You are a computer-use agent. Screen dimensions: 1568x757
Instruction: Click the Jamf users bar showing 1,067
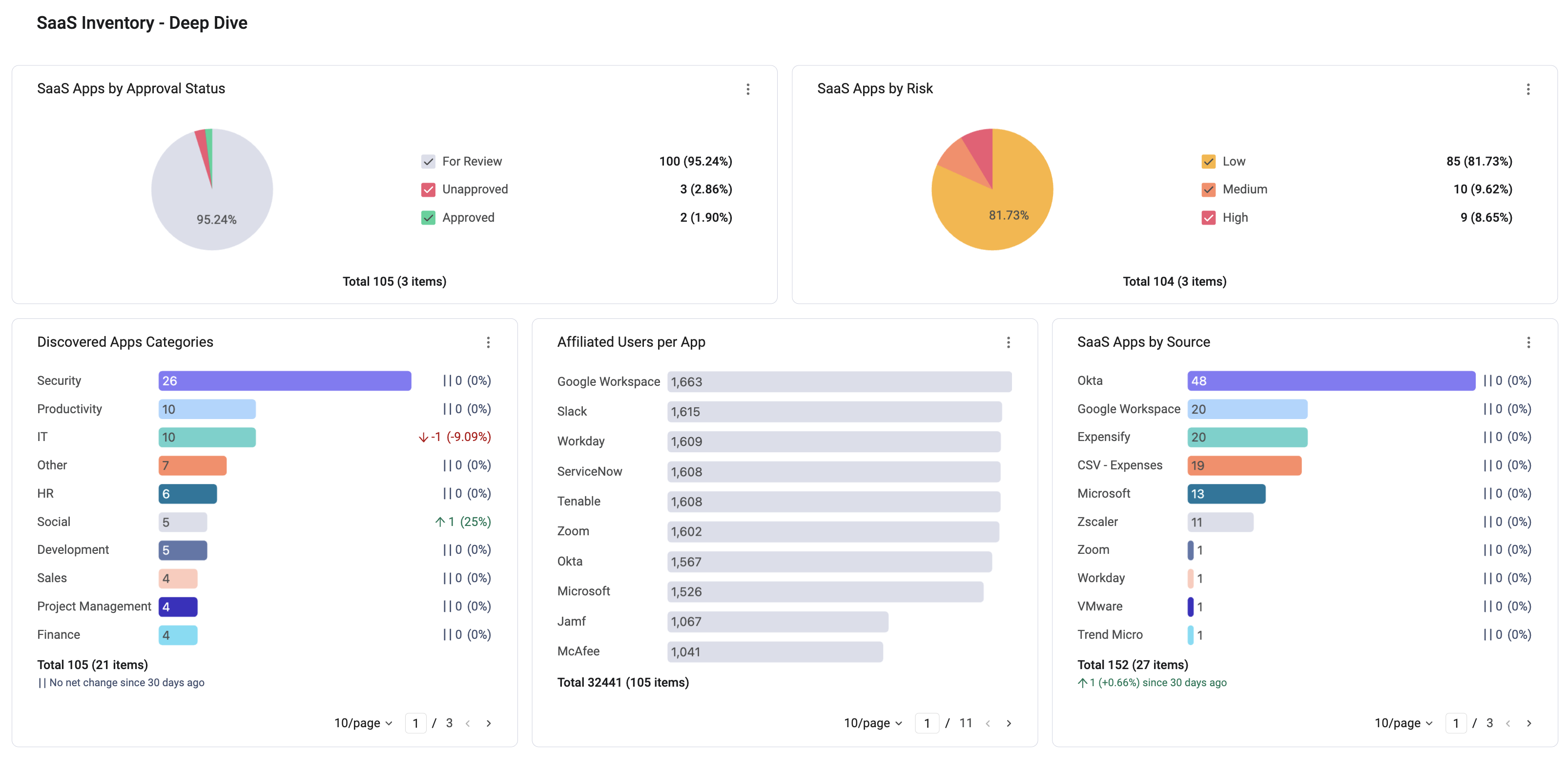778,622
